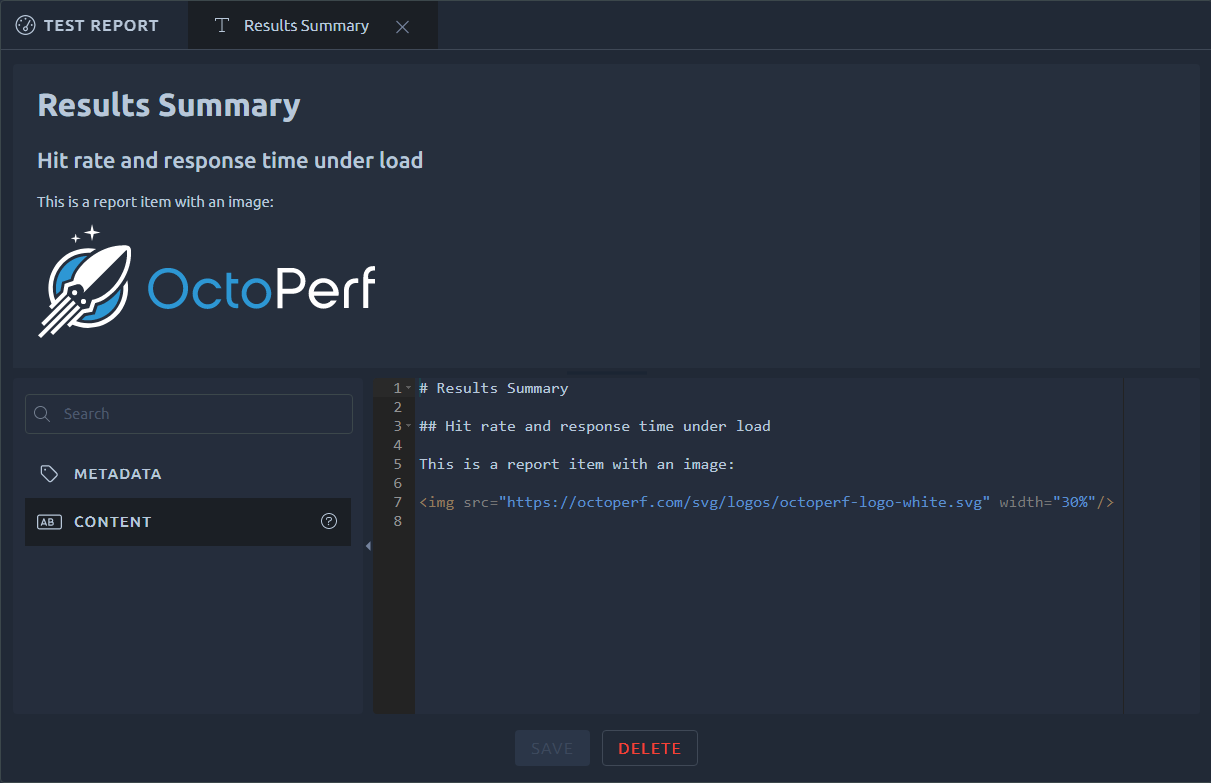Image resolution: width=1211 pixels, height=783 pixels.
Task: Place cursor on '## Hit rate and response time' line
Action: pos(595,426)
